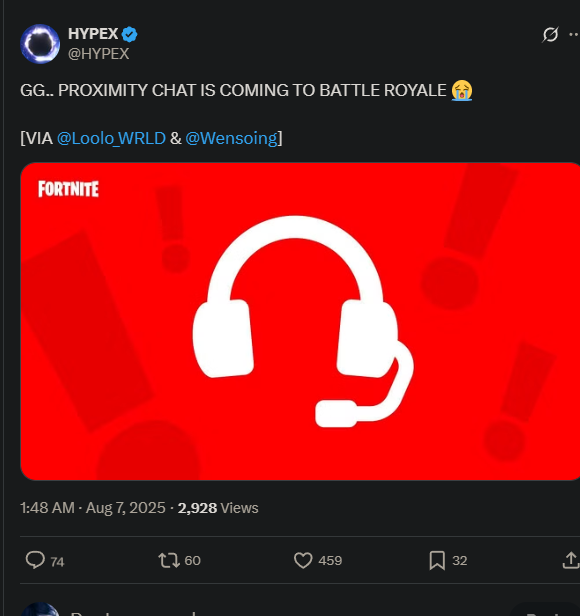Open the @Loolo_WRLD mention link
The image size is (580, 616).
pyautogui.click(x=111, y=138)
